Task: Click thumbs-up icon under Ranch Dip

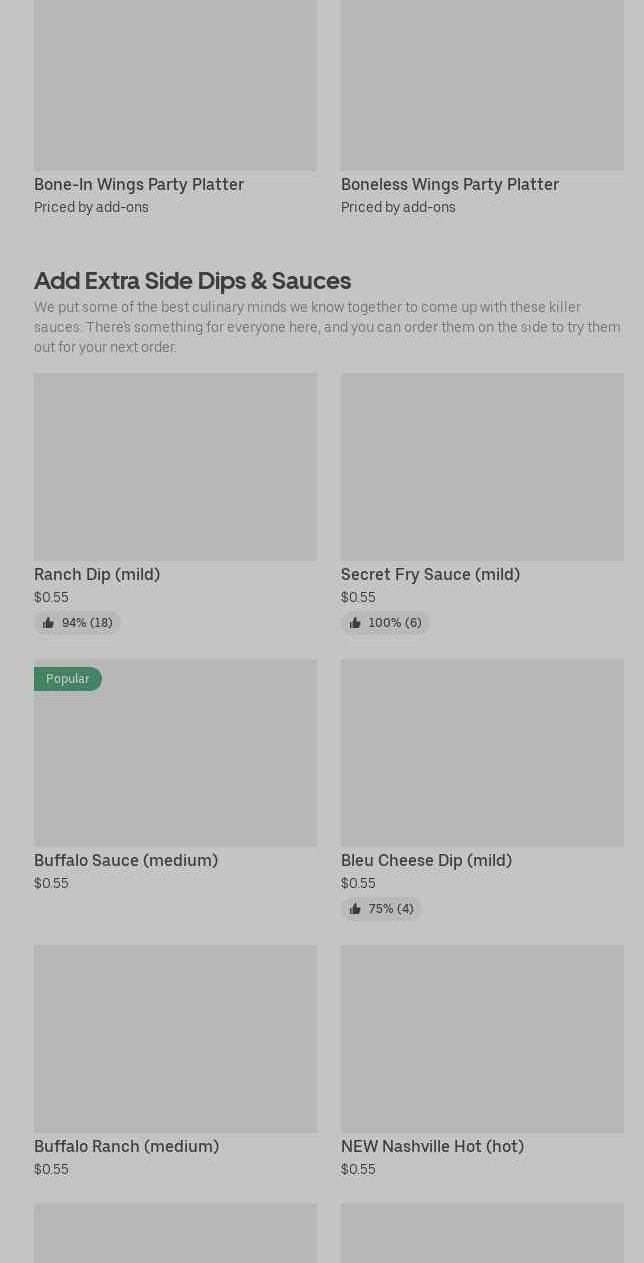Action: click(x=48, y=623)
